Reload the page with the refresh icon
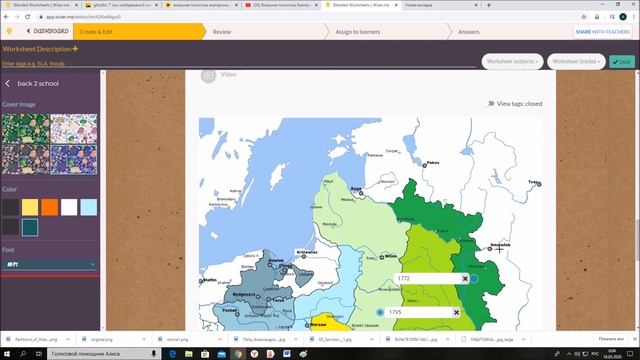Viewport: 640px width, 360px height. coord(27,17)
